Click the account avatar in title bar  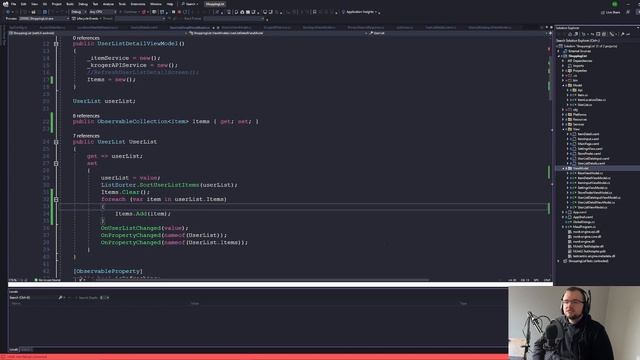coord(615,4)
